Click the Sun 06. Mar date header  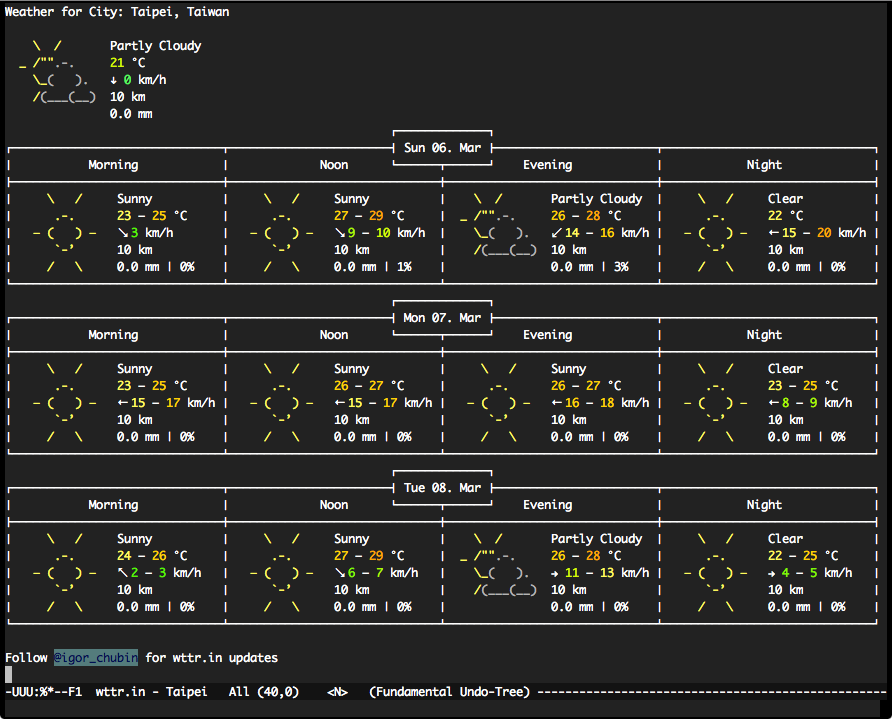point(442,148)
